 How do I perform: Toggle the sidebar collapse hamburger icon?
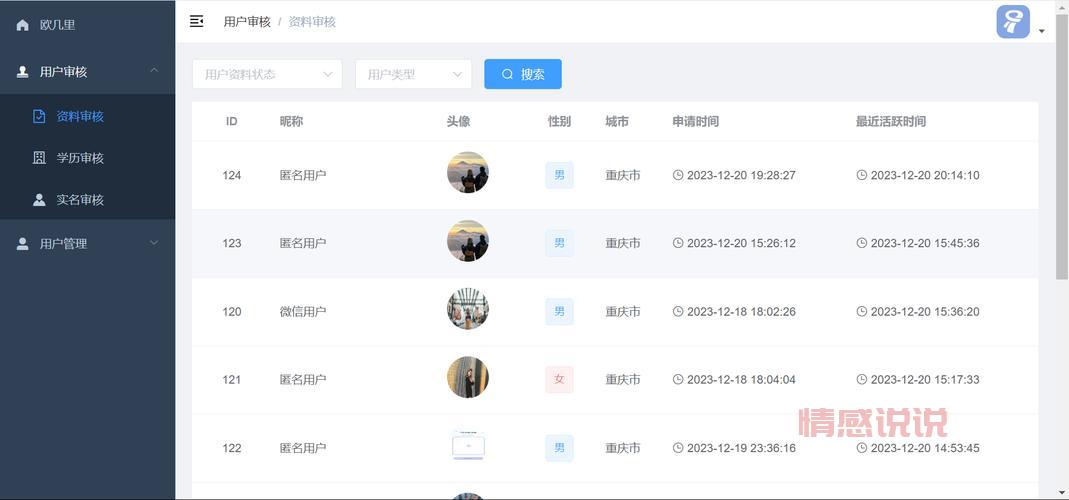click(x=196, y=22)
